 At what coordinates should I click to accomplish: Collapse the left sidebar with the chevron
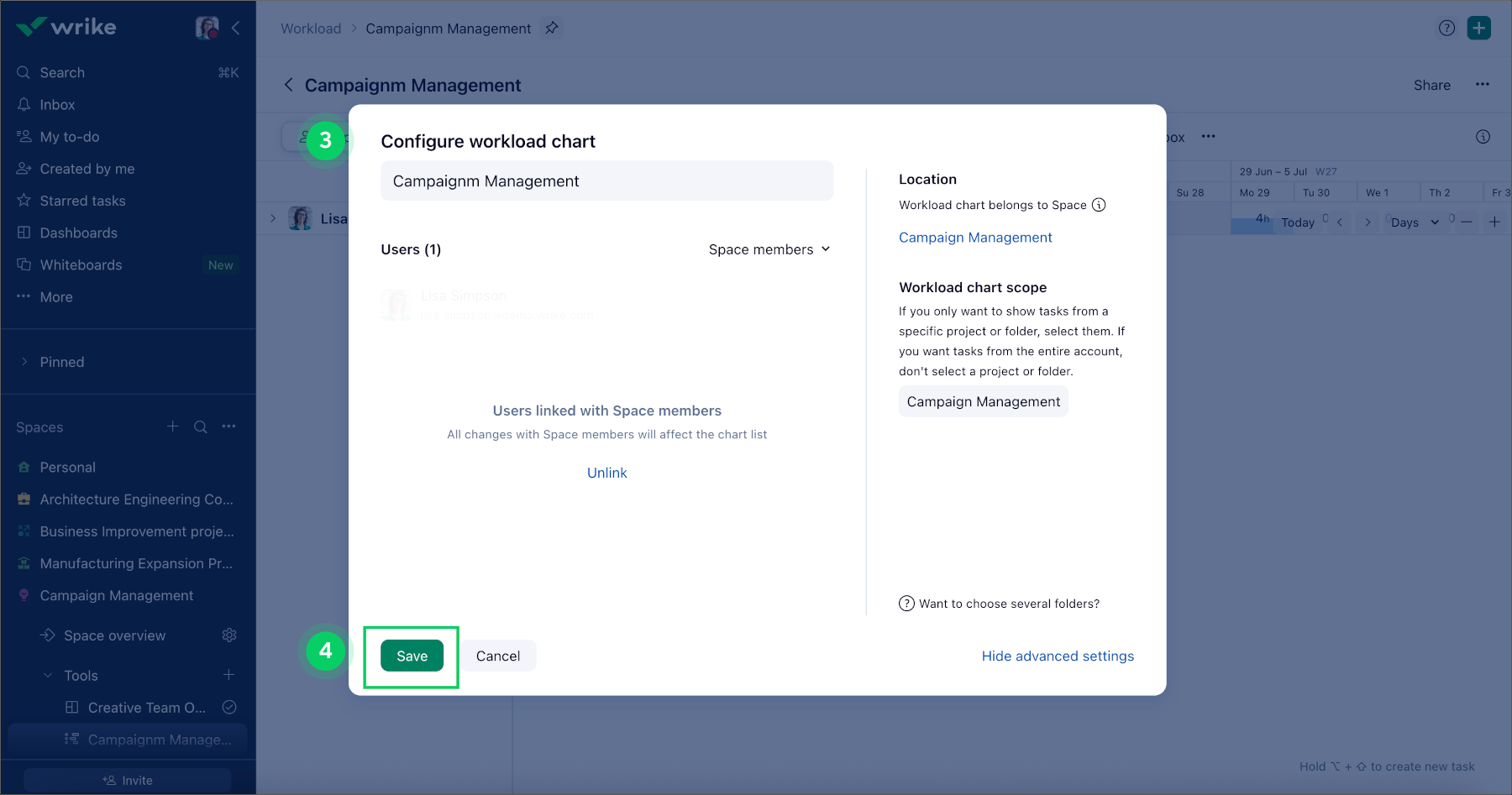click(236, 28)
